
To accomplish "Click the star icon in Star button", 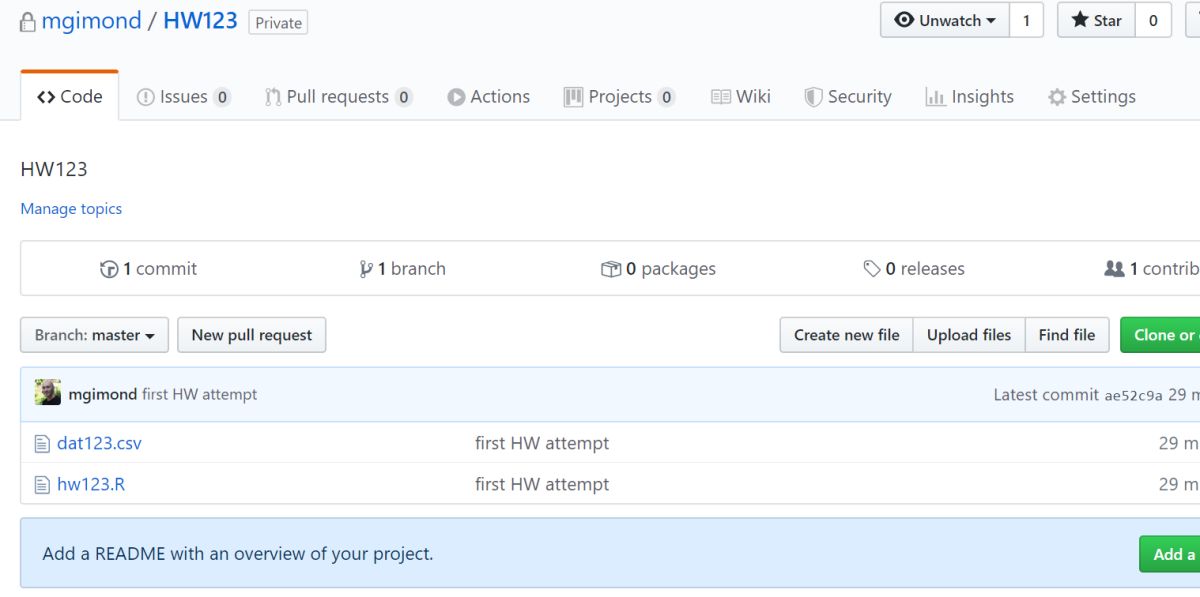I will click(1080, 20).
